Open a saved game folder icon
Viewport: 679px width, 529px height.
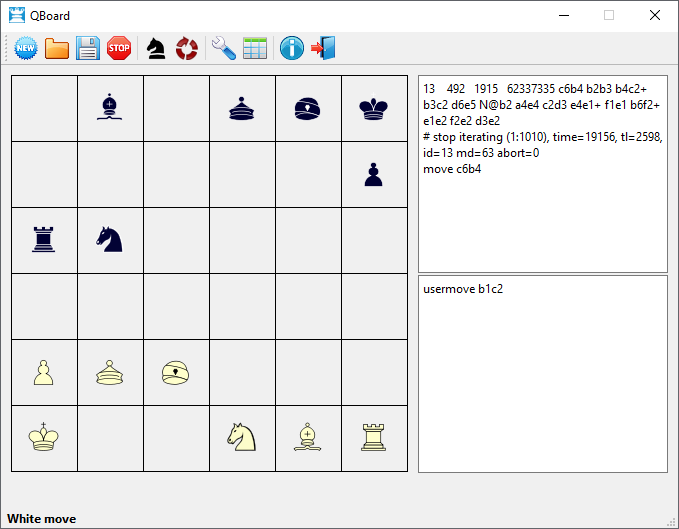pyautogui.click(x=57, y=48)
